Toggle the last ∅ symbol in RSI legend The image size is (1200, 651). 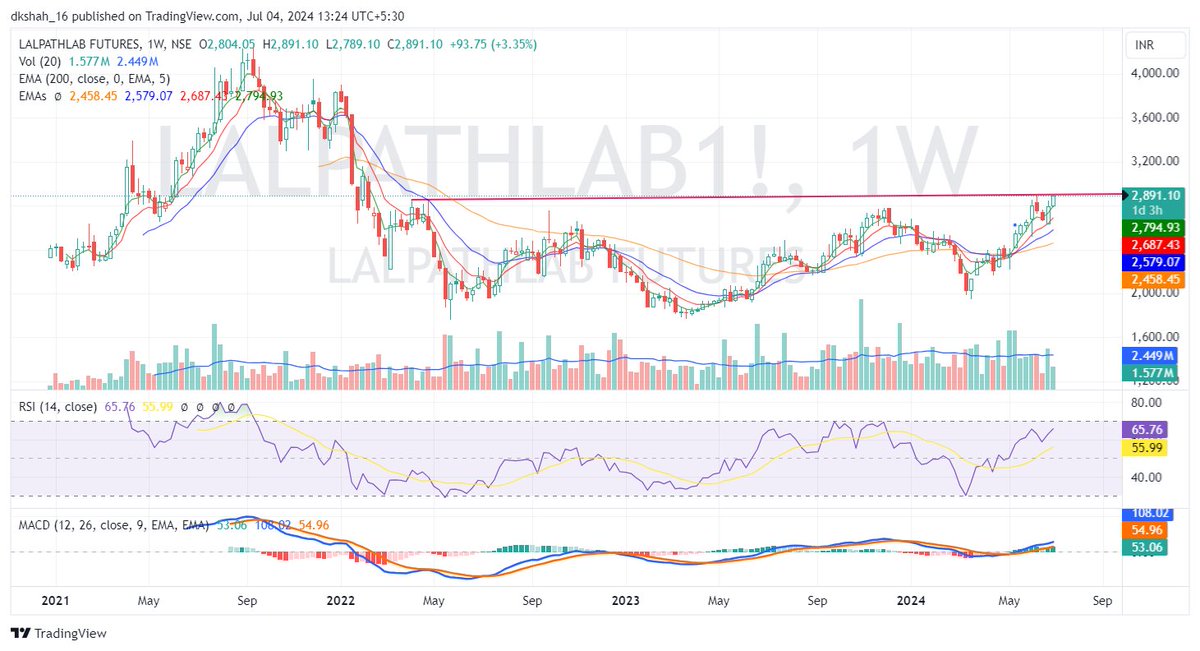(x=231, y=406)
